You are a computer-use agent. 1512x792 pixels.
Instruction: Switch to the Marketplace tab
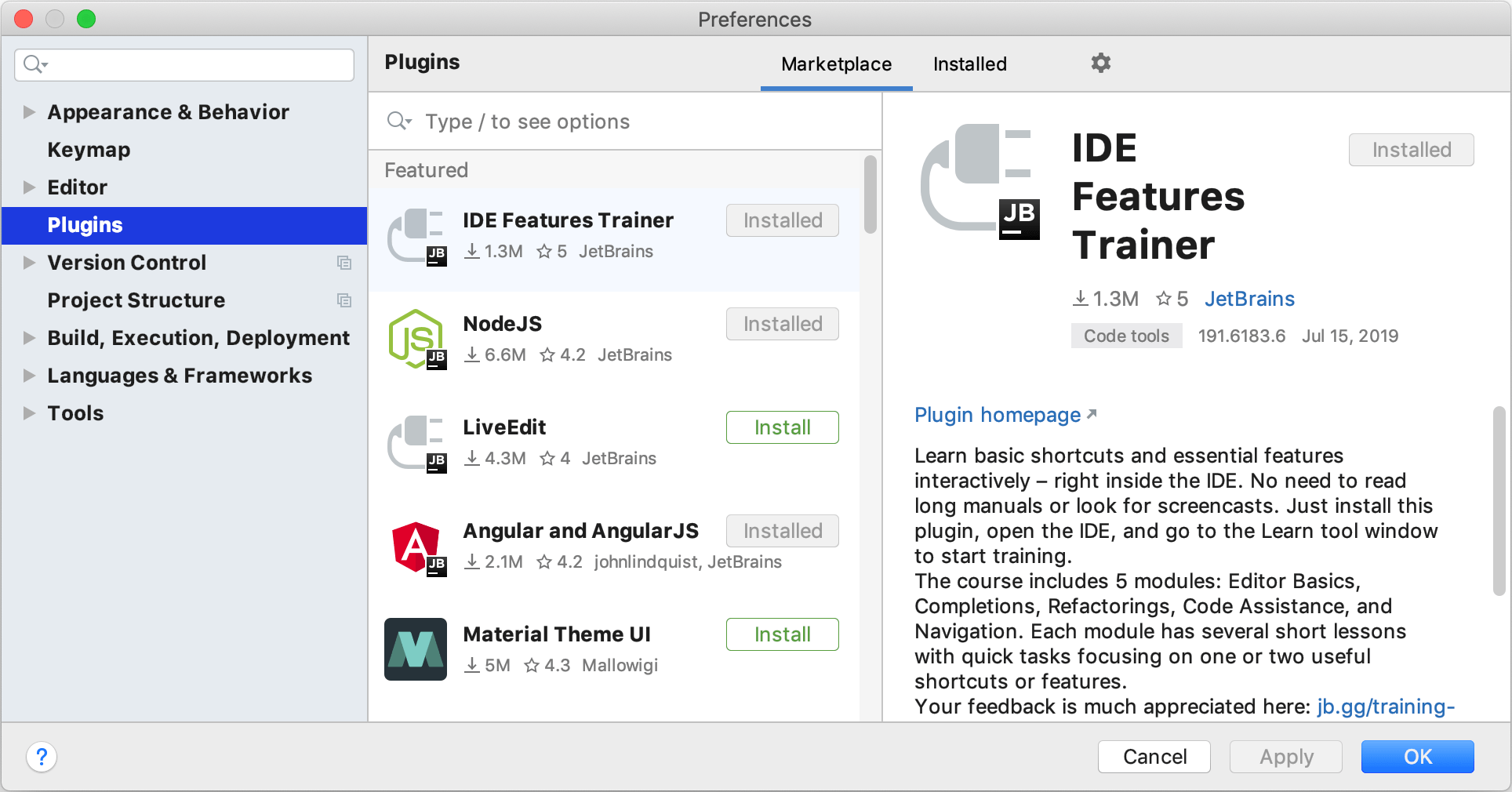point(836,64)
